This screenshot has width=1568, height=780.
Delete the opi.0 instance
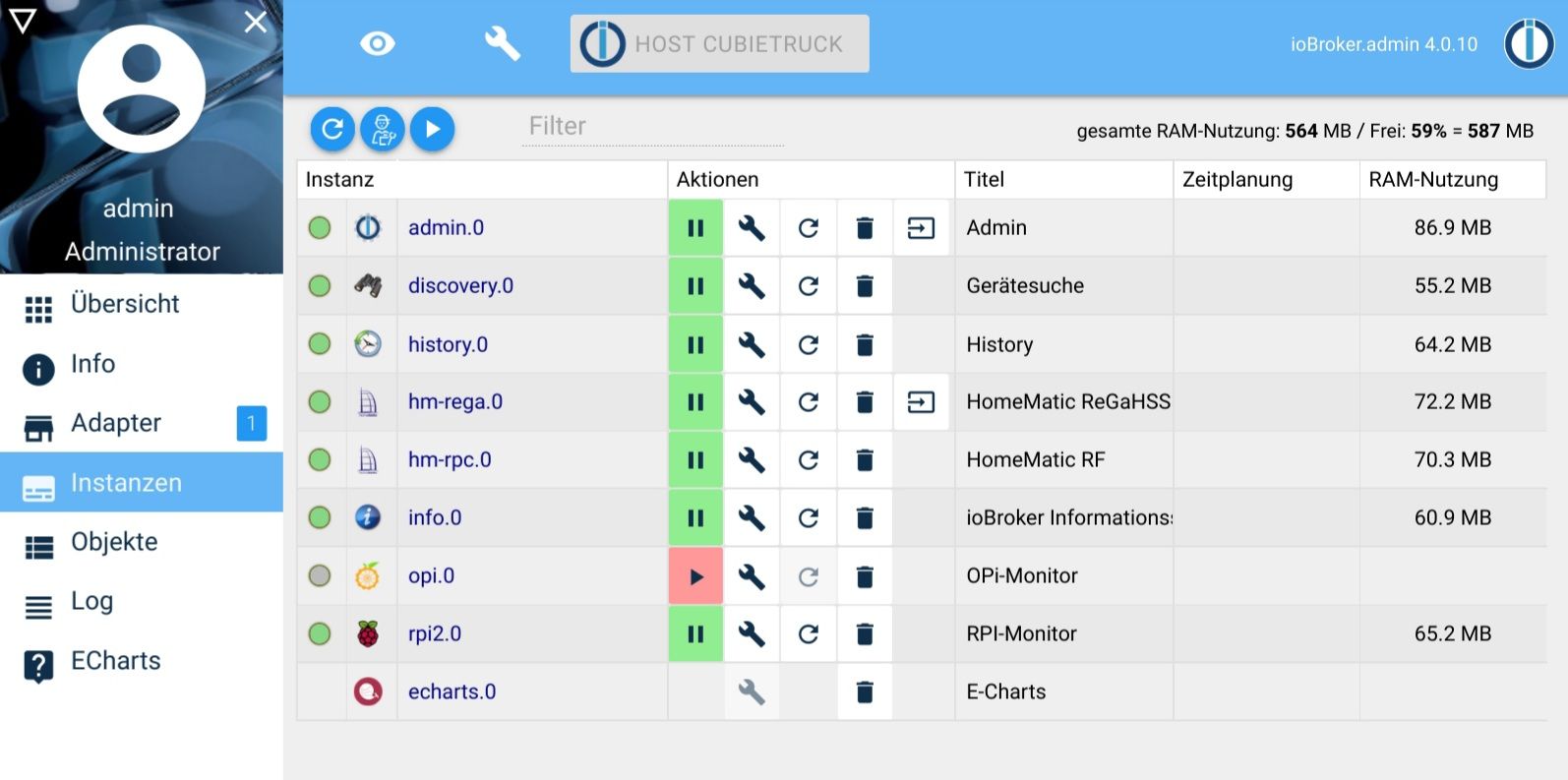[x=865, y=576]
